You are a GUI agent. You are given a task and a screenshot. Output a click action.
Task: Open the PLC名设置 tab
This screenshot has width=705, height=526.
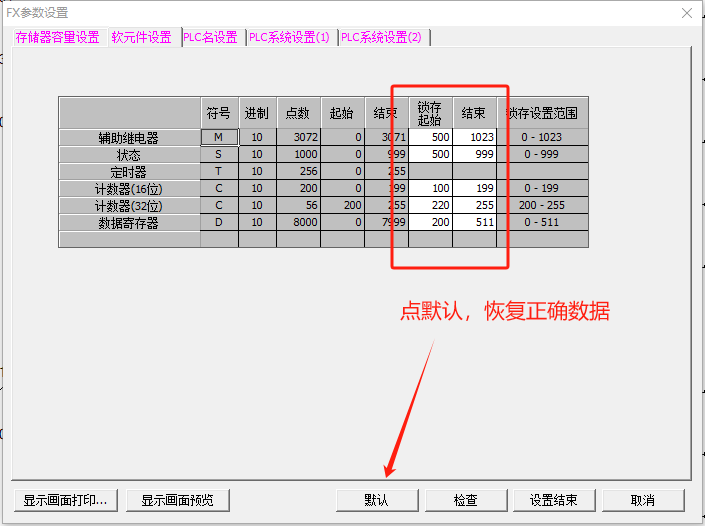click(x=211, y=37)
